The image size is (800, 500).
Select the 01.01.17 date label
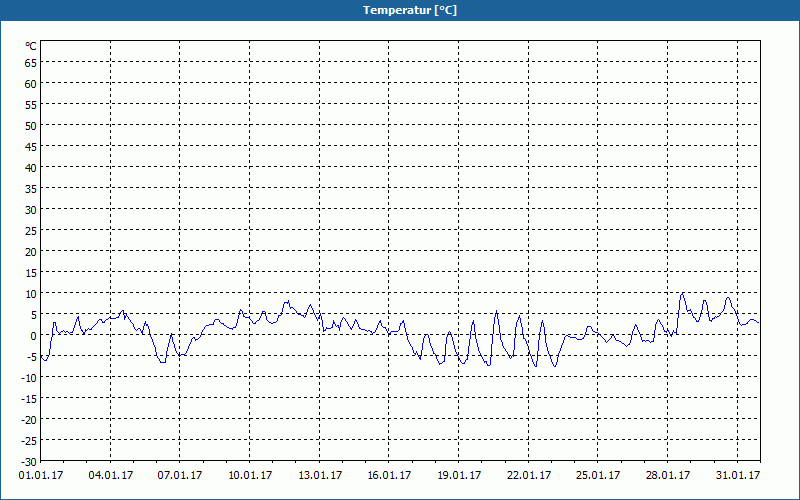(41, 476)
